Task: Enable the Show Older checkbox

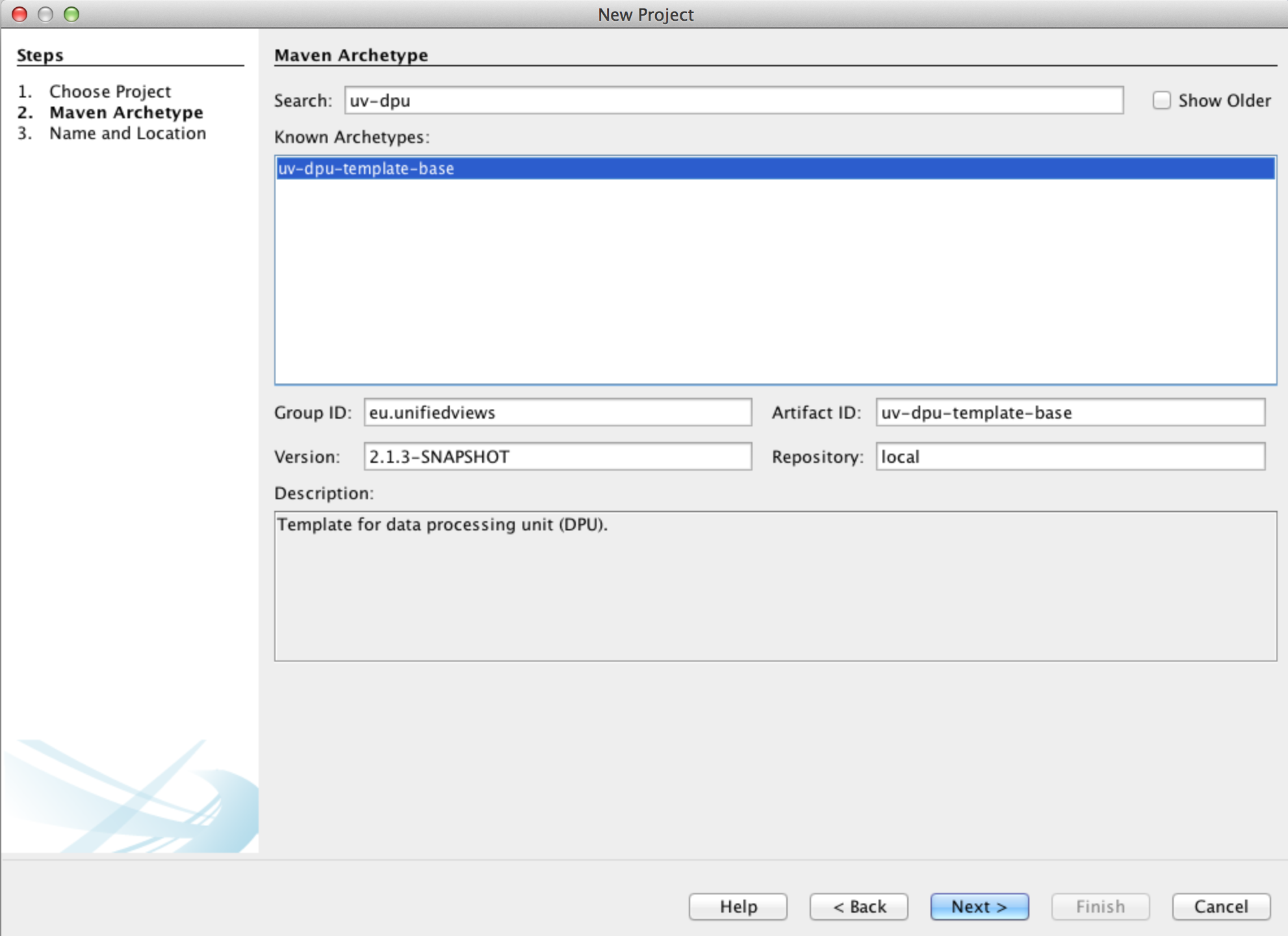Action: click(x=1161, y=101)
